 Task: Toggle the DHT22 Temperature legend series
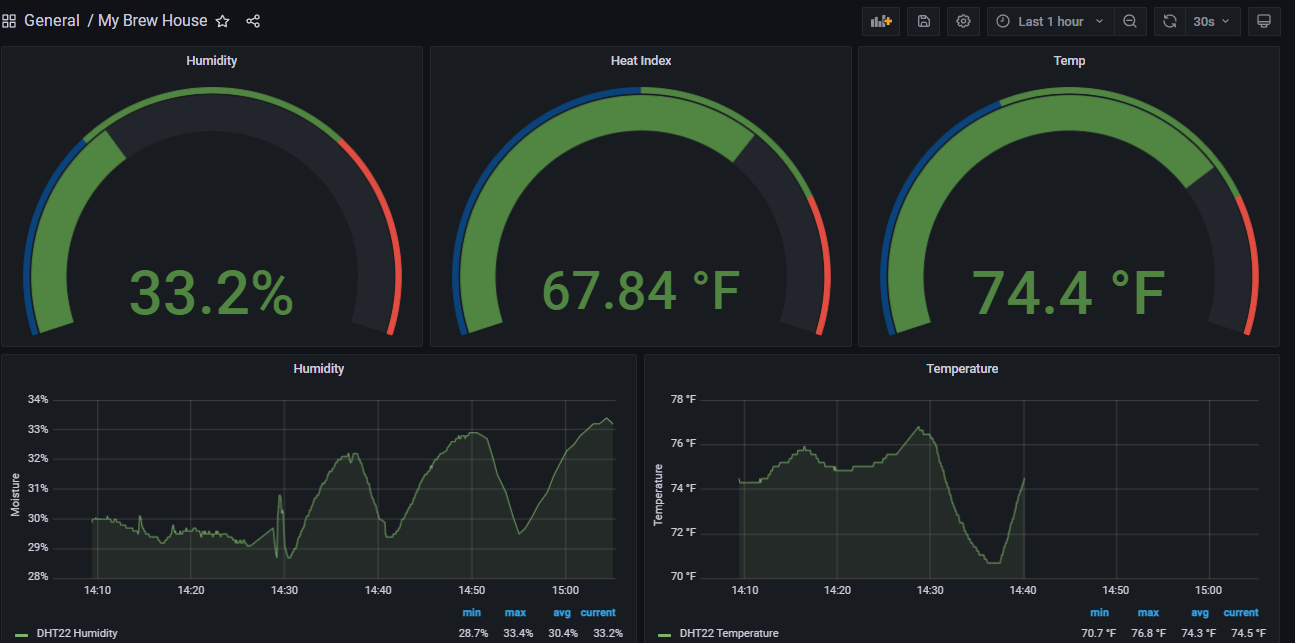pos(728,633)
